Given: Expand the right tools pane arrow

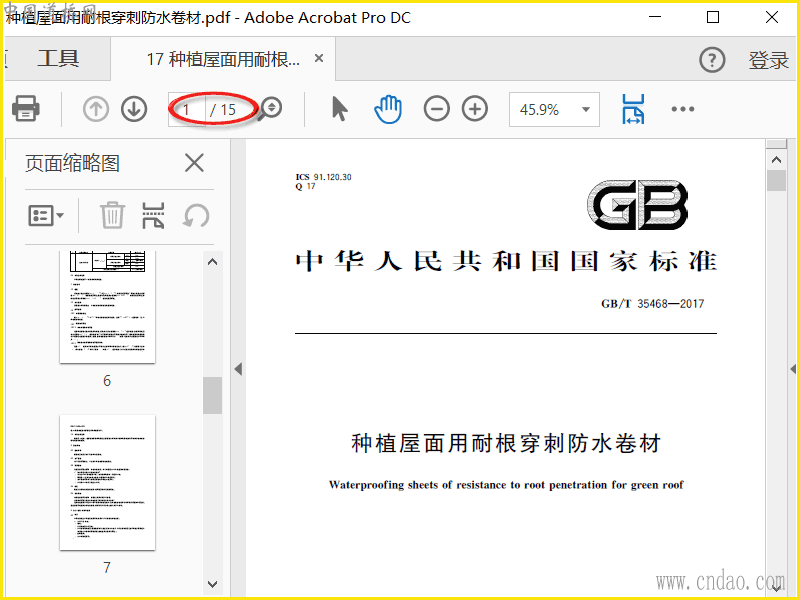Looking at the screenshot, I should pos(793,369).
